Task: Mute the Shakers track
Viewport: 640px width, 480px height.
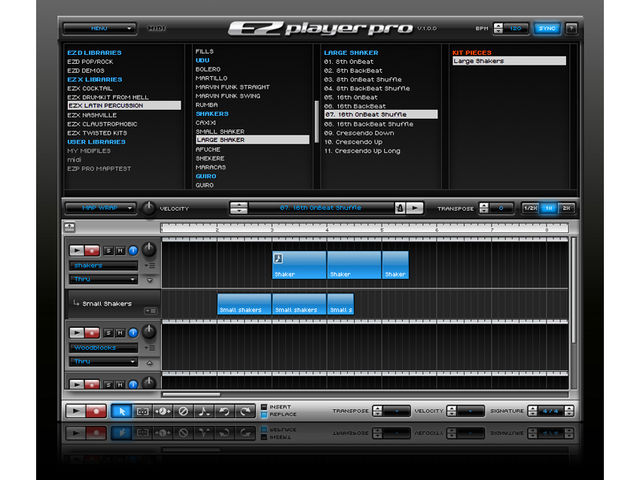Action: [x=120, y=251]
